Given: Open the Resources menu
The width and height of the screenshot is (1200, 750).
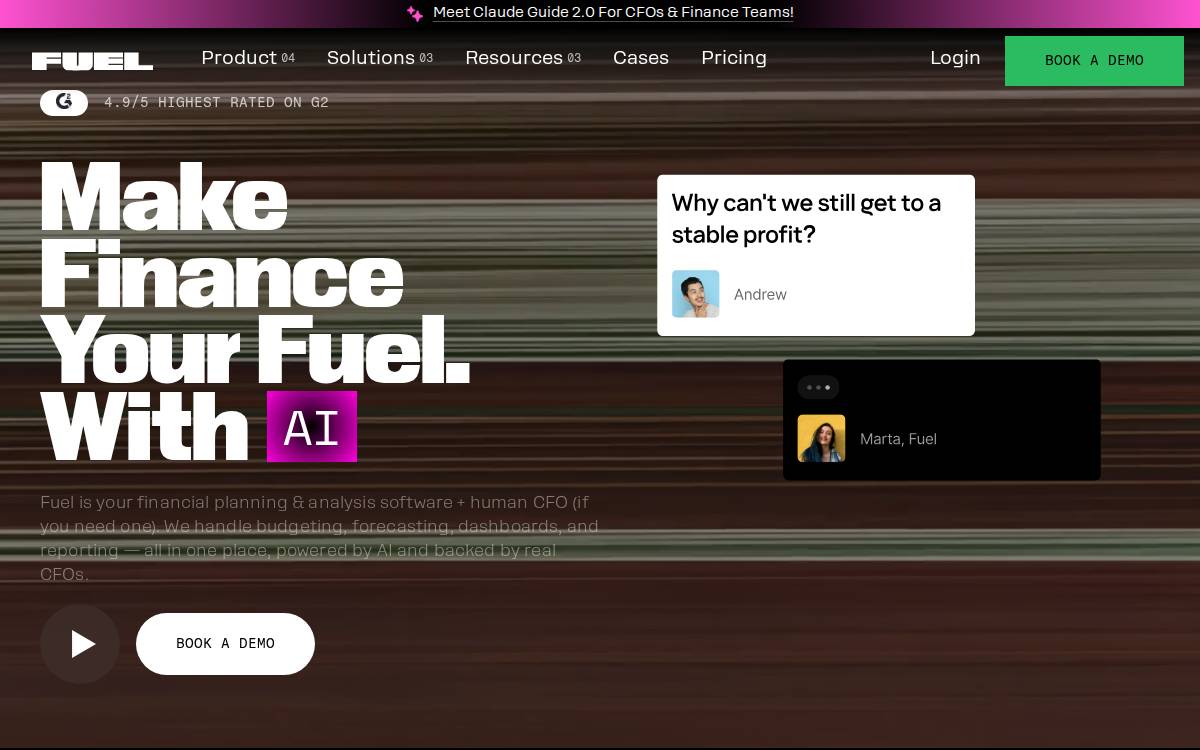Looking at the screenshot, I should point(523,58).
